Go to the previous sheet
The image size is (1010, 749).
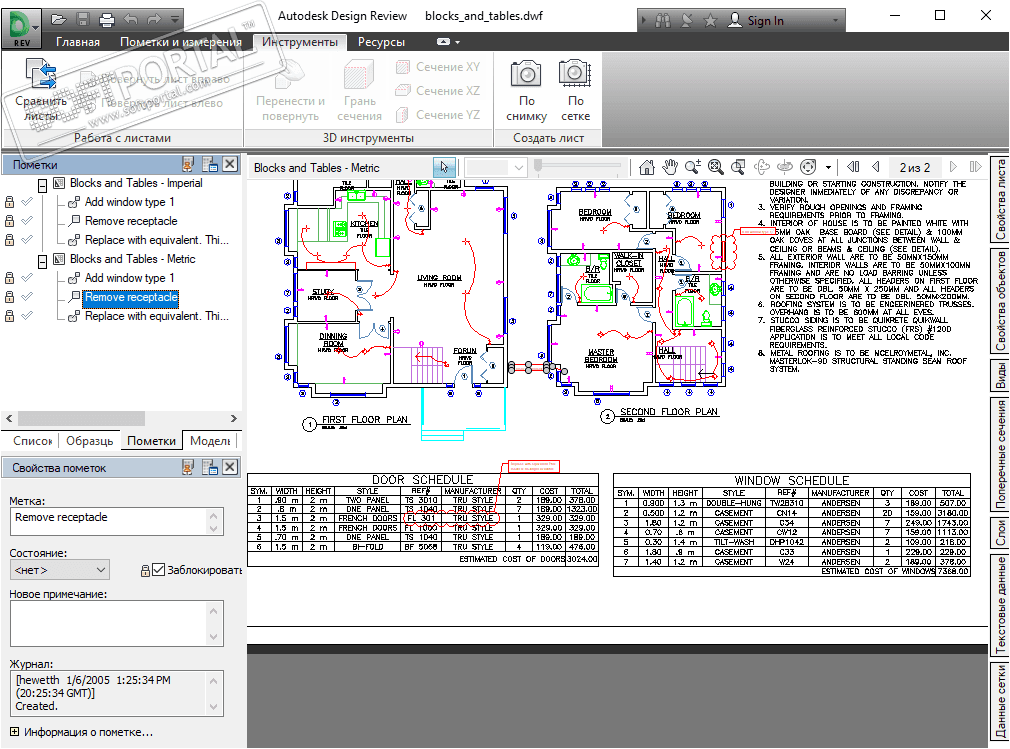(x=876, y=167)
